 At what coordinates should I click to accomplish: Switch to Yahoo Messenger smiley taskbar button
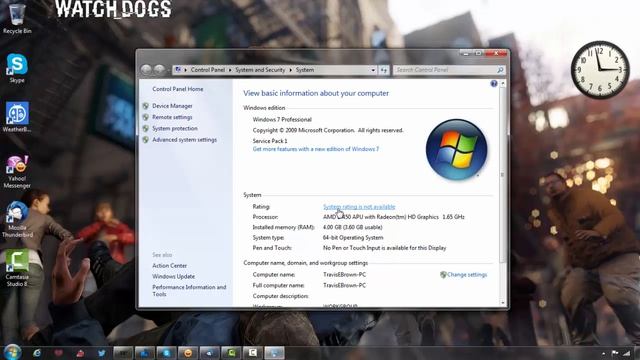coord(188,353)
